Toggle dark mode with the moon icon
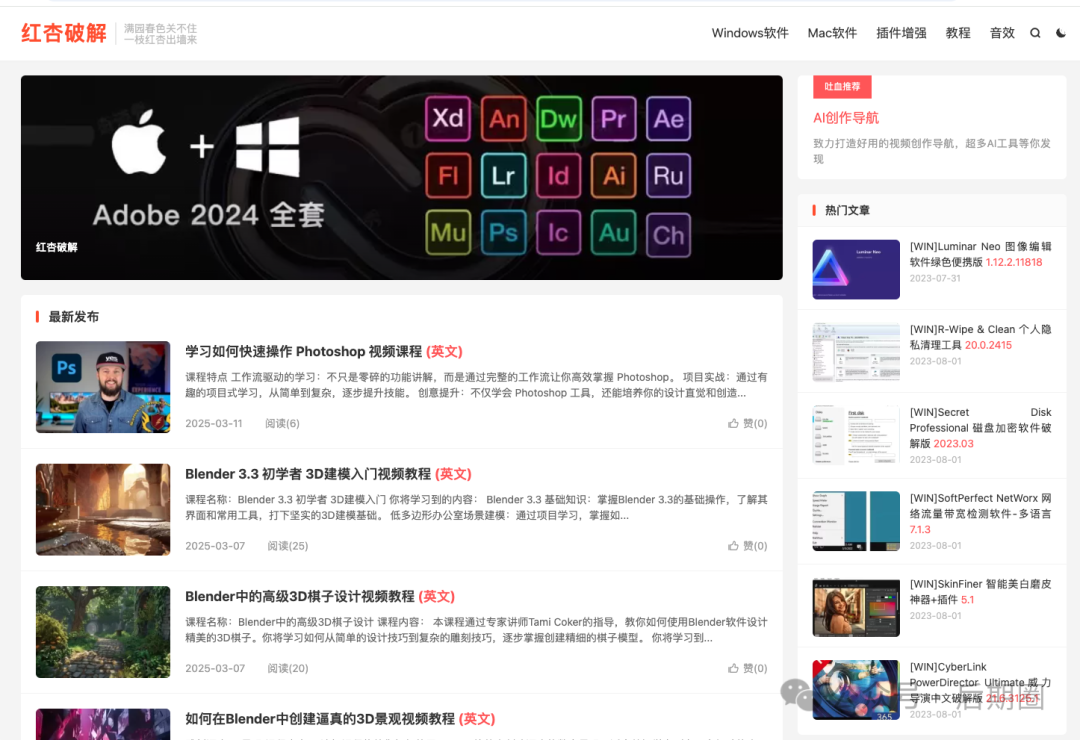Screen dimensions: 1080x740 pyautogui.click(x=1062, y=32)
